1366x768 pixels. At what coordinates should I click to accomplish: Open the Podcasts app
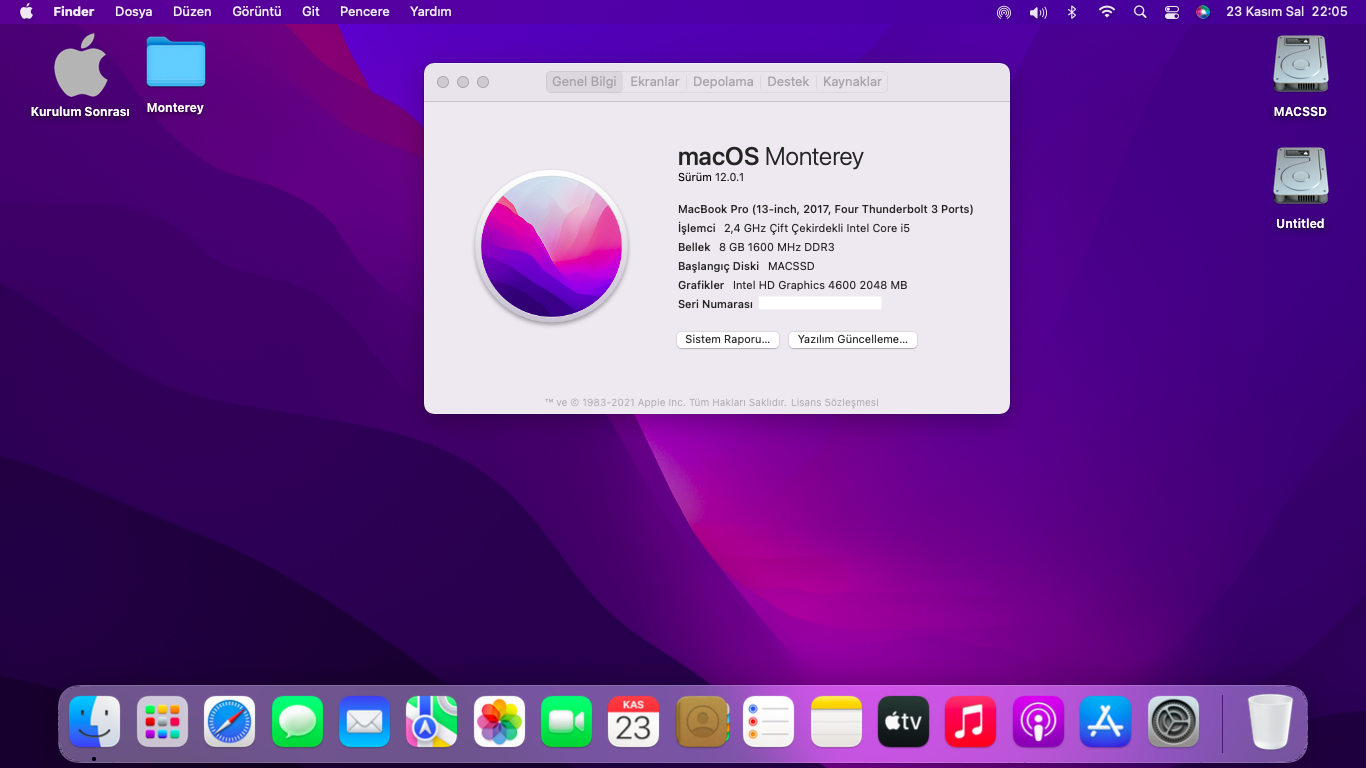1038,721
